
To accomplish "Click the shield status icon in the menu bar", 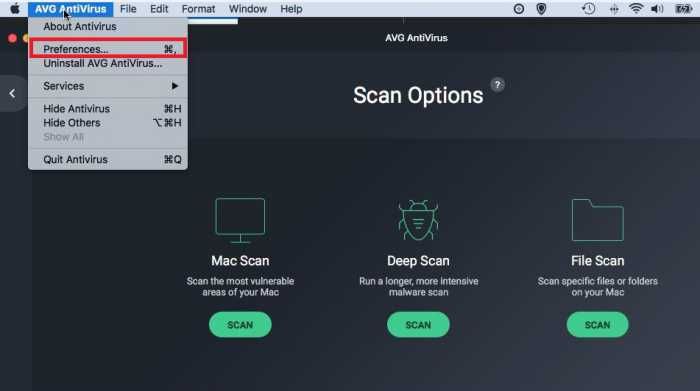I will click(541, 9).
